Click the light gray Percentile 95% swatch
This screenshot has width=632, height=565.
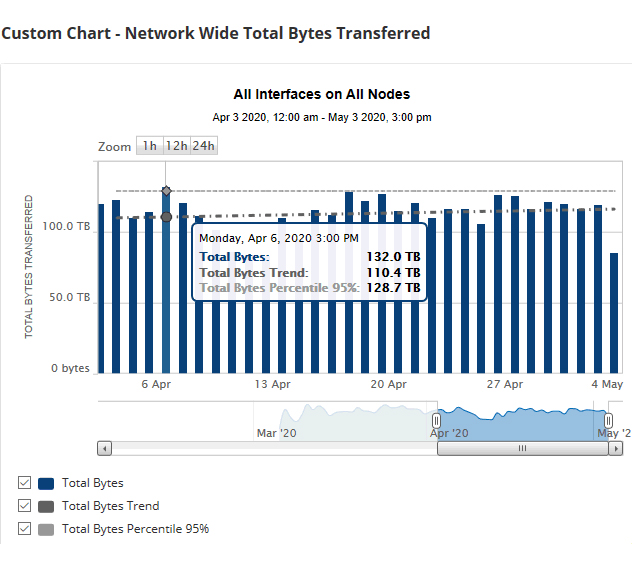coord(46,529)
